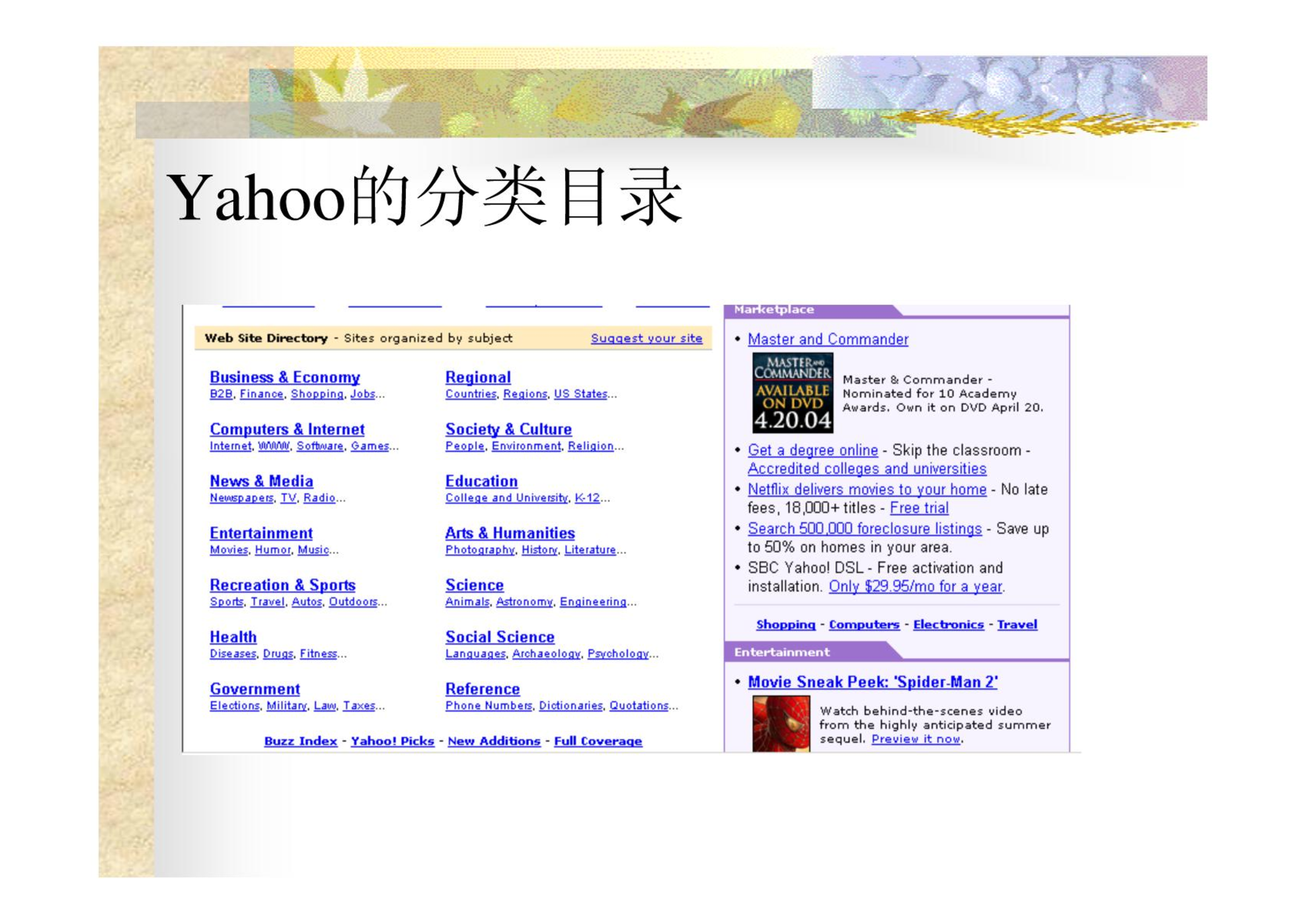Image resolution: width=1306 pixels, height=924 pixels.
Task: Open the Marketplace Travel link
Action: pyautogui.click(x=1017, y=625)
